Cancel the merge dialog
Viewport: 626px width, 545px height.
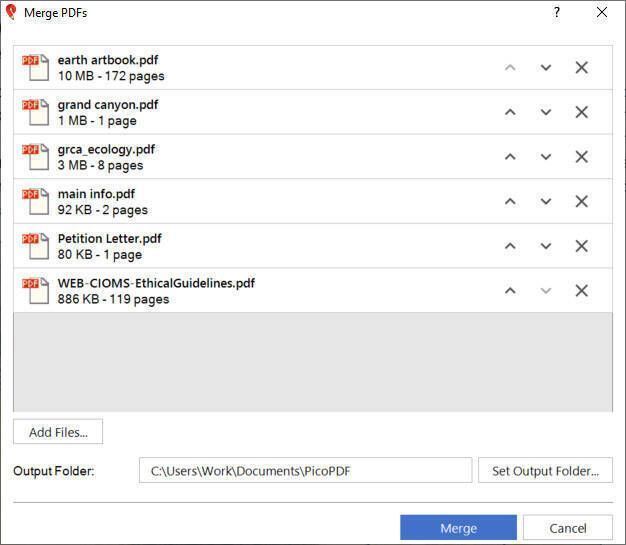tap(567, 528)
